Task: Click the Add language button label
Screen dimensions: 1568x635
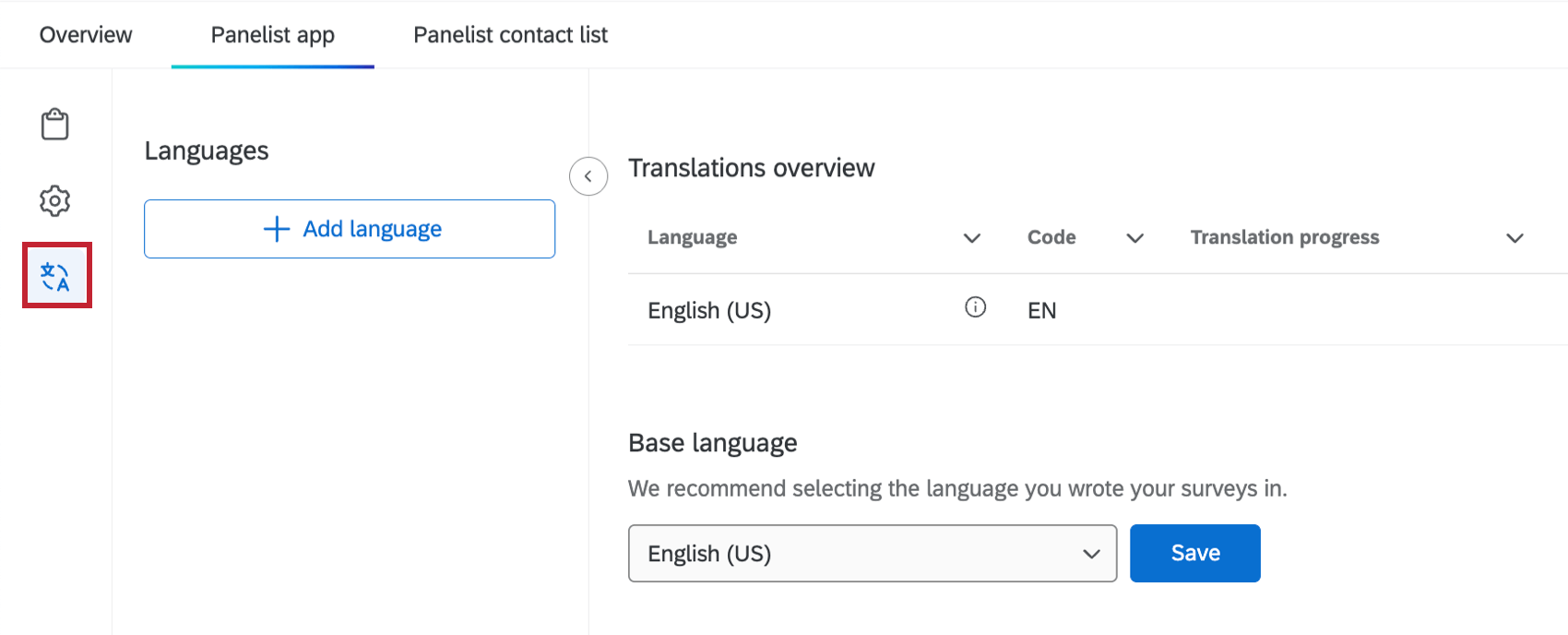Action: [373, 229]
